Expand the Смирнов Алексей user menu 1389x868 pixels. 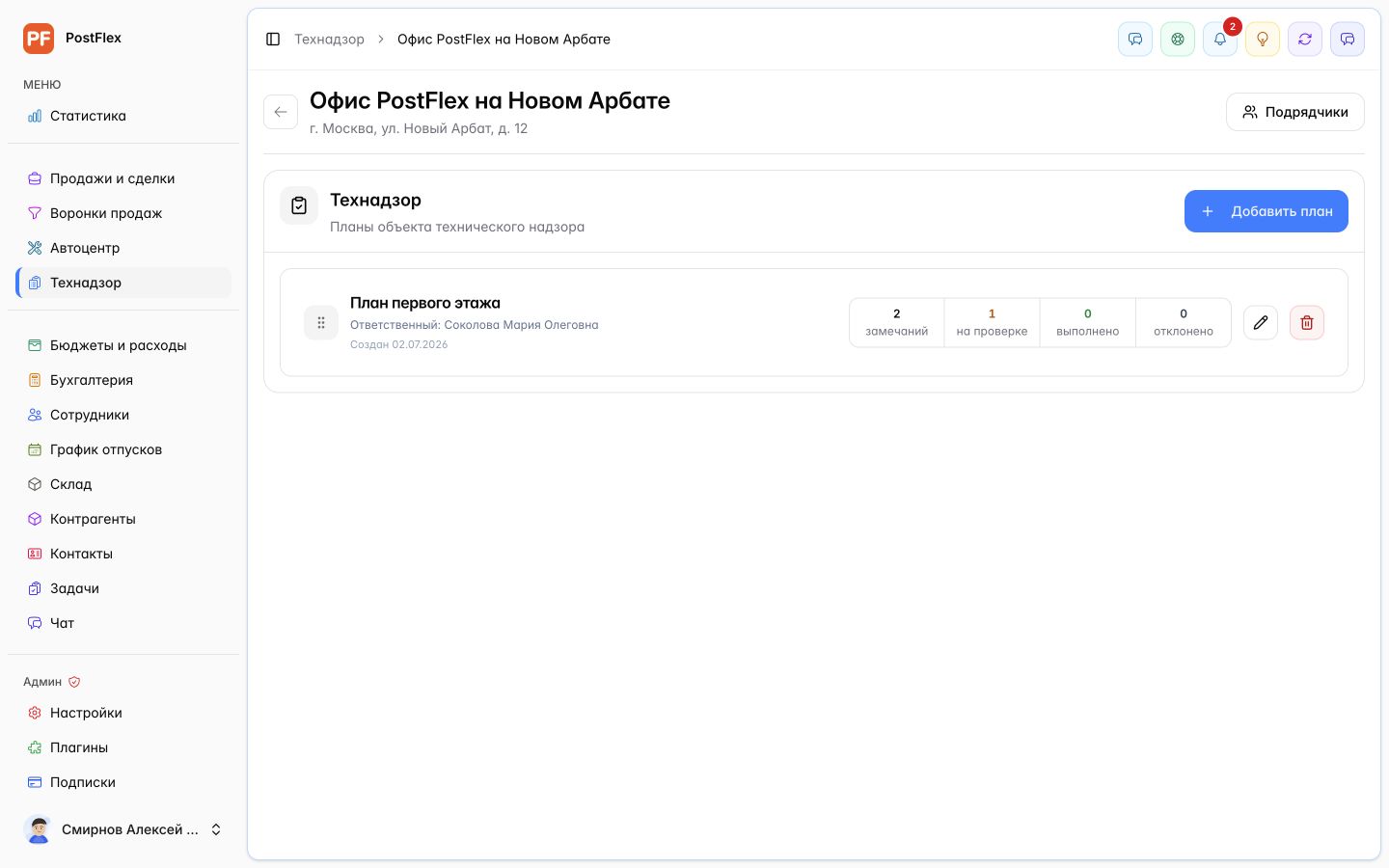(x=123, y=829)
